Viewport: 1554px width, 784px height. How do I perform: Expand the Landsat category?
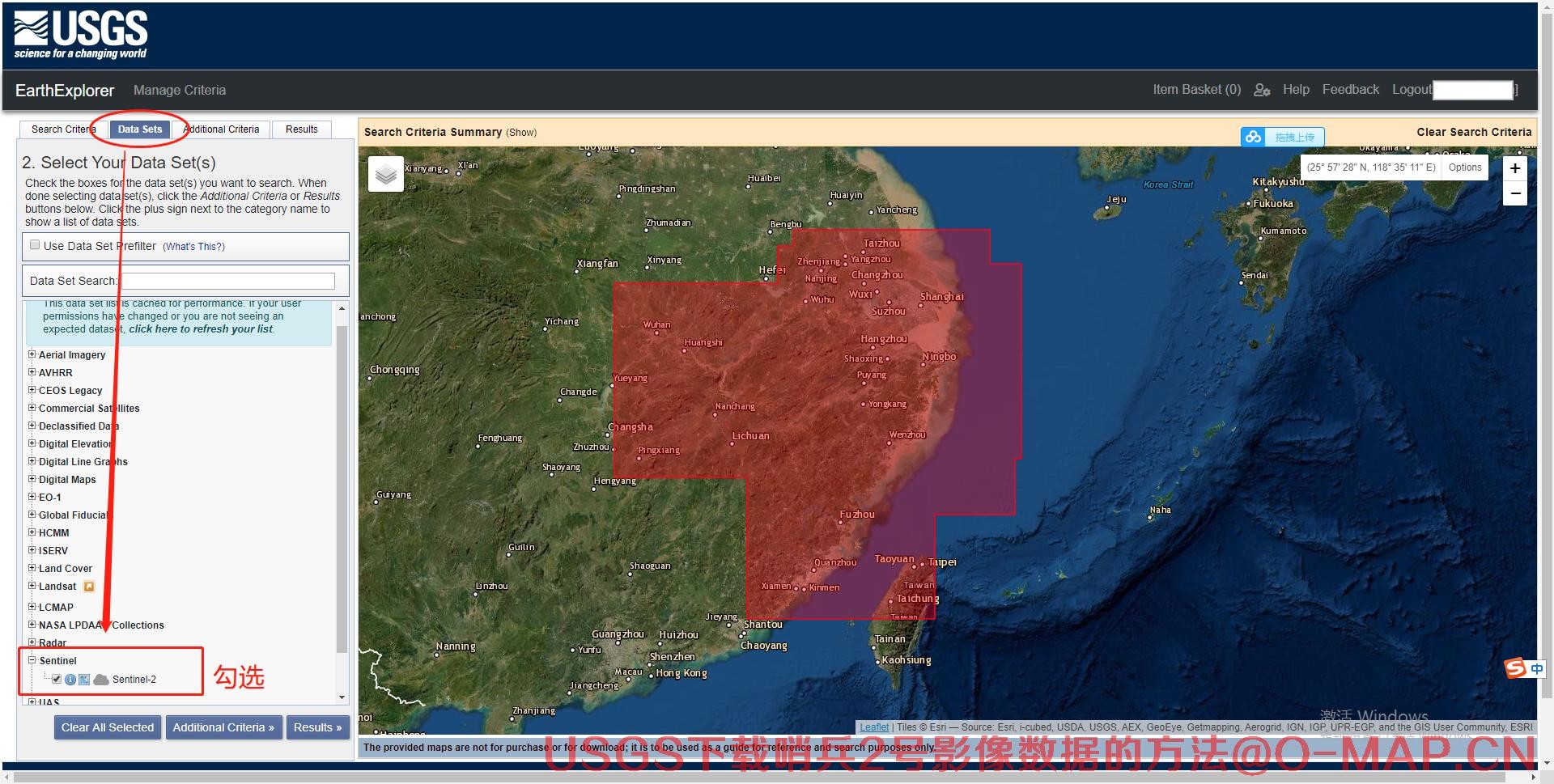[32, 586]
